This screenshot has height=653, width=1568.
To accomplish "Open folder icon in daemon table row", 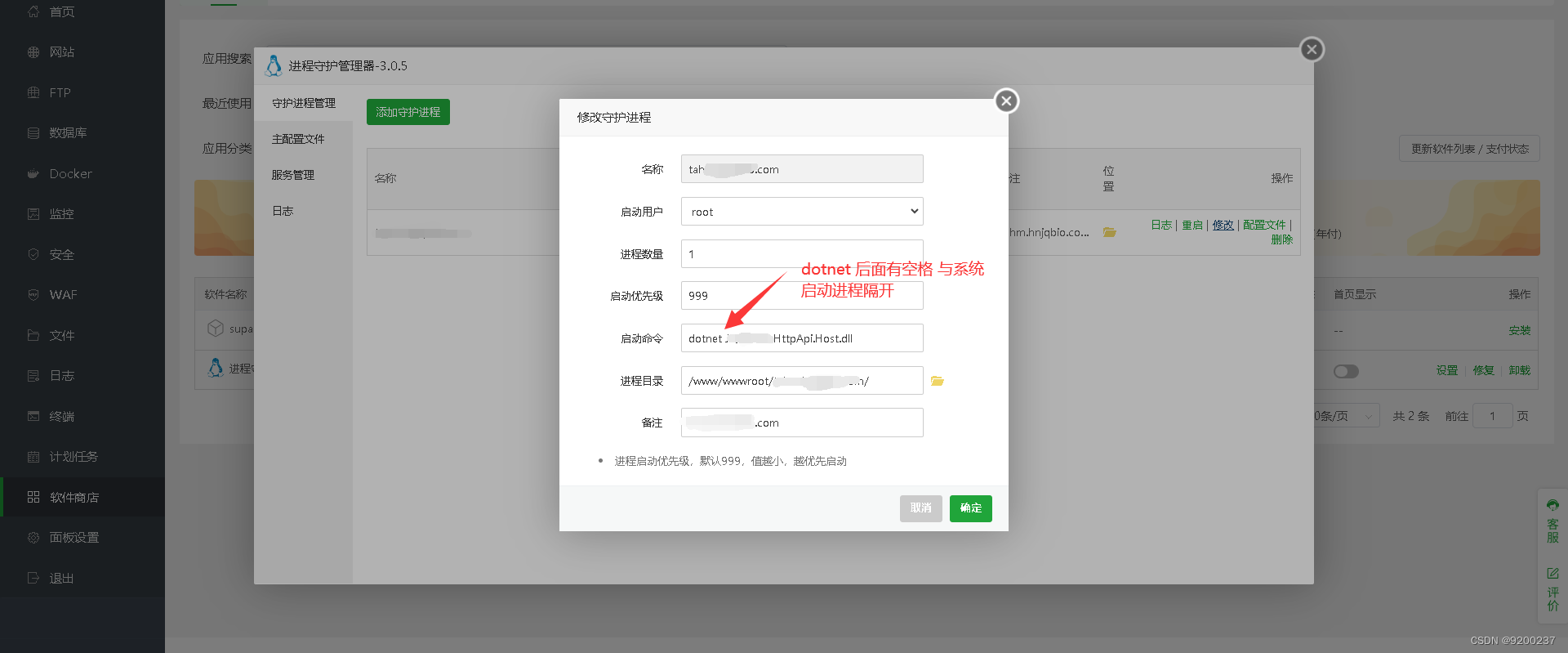I will pyautogui.click(x=1110, y=232).
